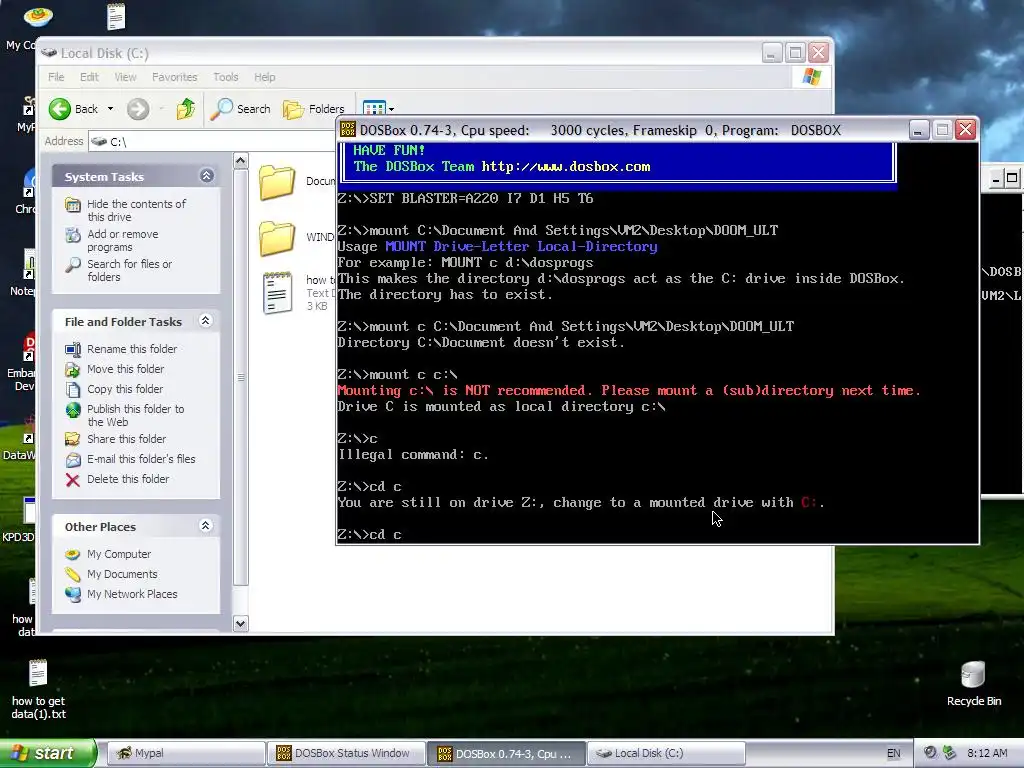The height and width of the screenshot is (768, 1024).
Task: Click Search for files or folders
Action: [129, 270]
